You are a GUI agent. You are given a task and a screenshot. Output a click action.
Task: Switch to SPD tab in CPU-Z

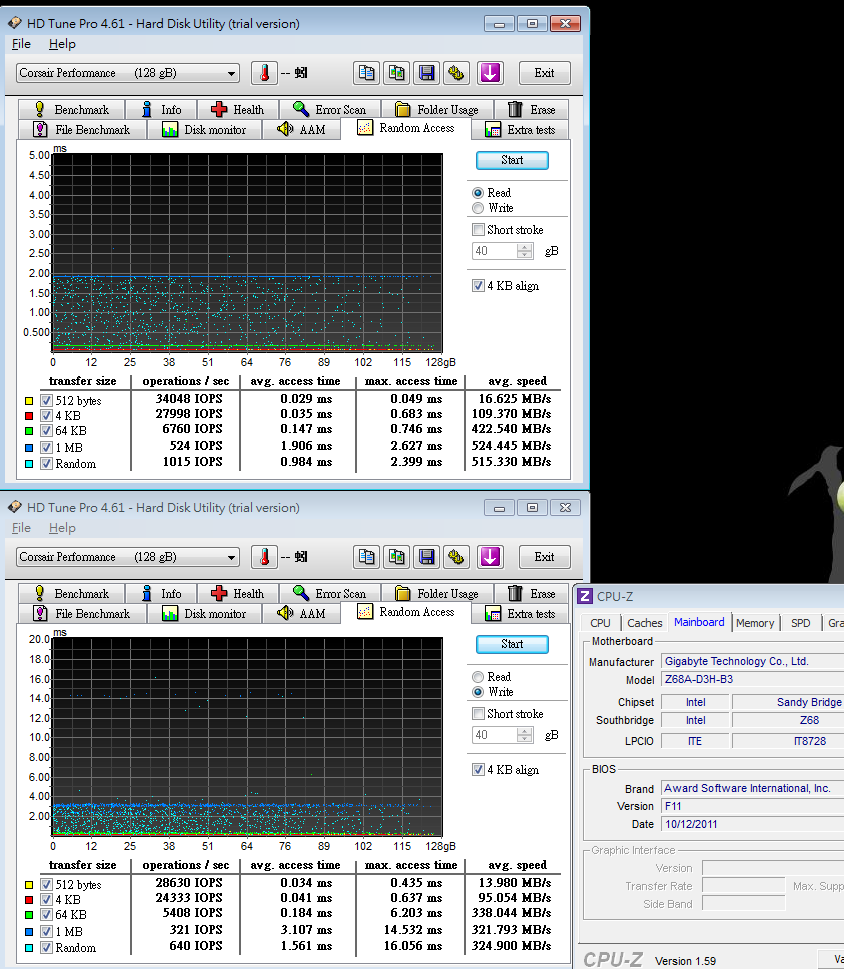pos(801,623)
